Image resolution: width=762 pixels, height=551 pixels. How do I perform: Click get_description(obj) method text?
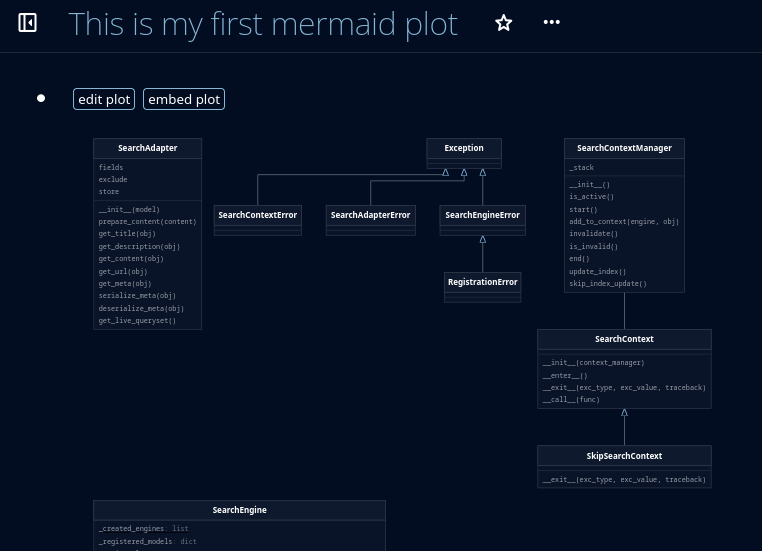(139, 246)
